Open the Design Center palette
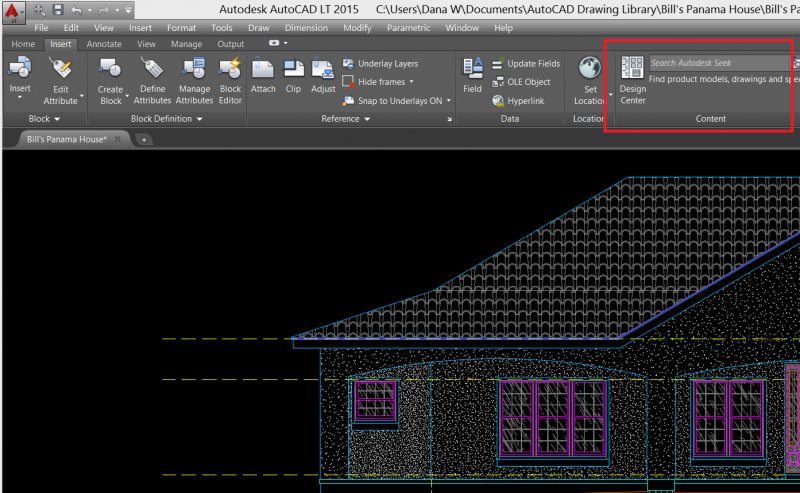Viewport: 800px width, 493px height. click(x=632, y=78)
